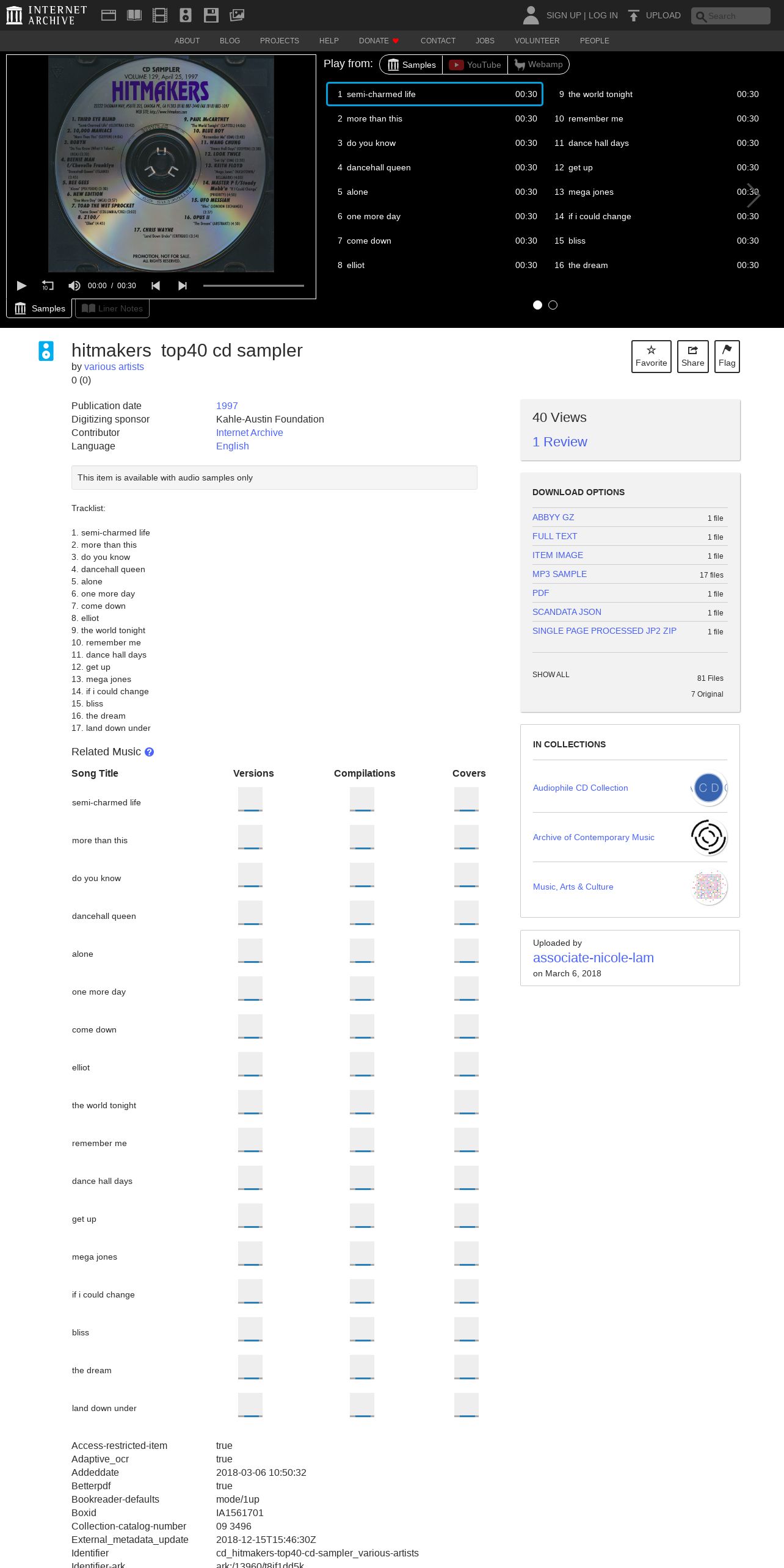The width and height of the screenshot is (784, 1568).
Task: Open Related Music help icon
Action: pyautogui.click(x=149, y=752)
